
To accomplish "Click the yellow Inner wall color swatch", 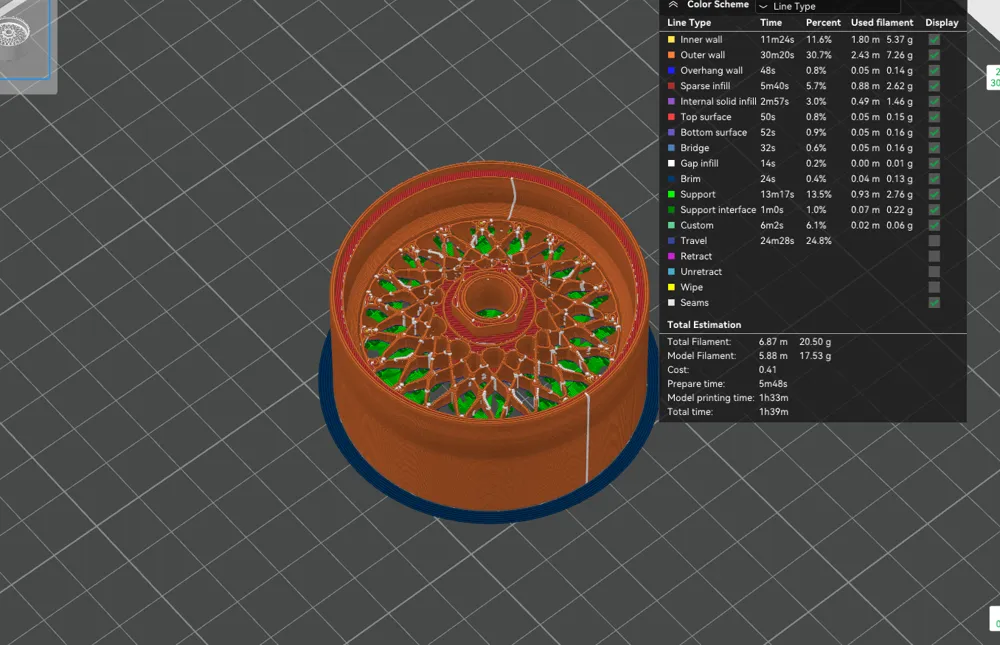I will tap(671, 40).
